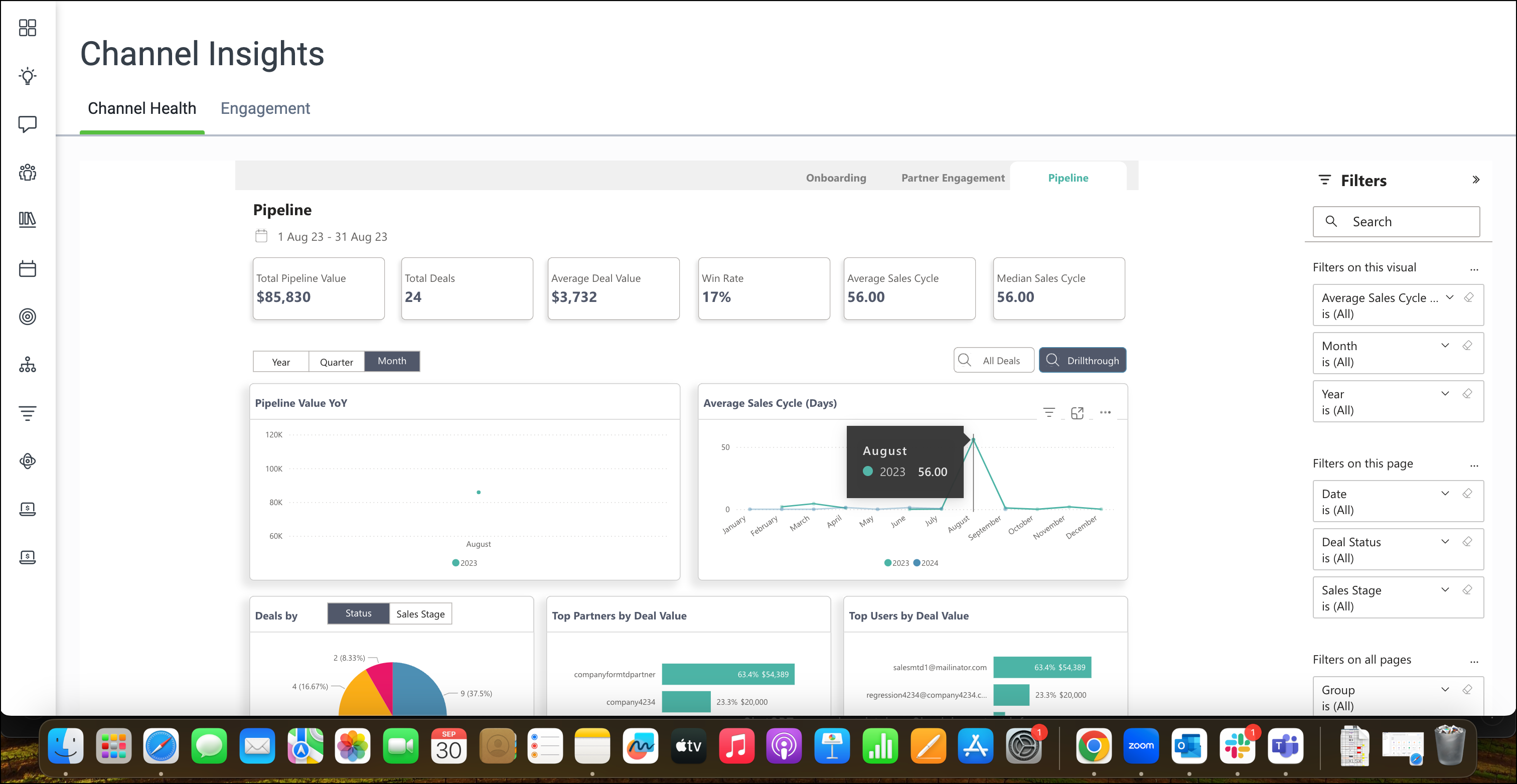Clear the Year filter with eraser icon

coord(1467,393)
